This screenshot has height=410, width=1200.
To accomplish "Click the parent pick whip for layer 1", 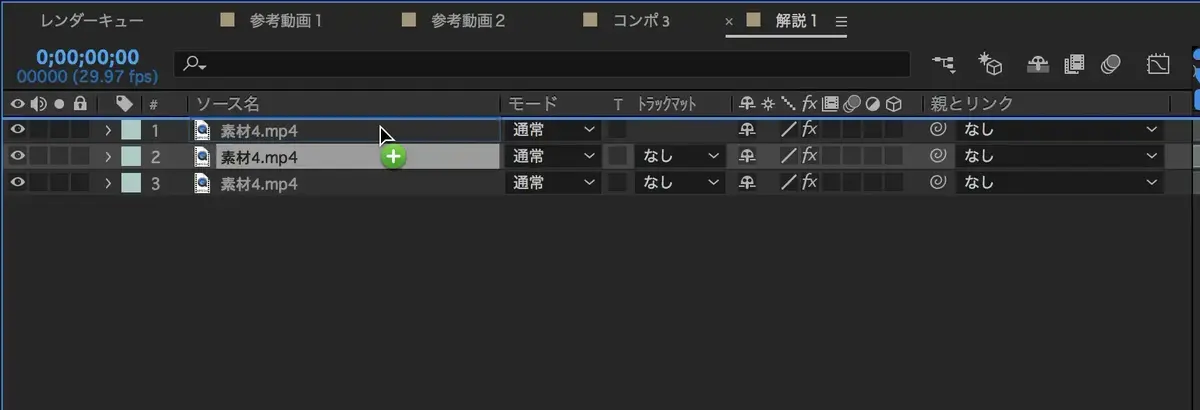I will click(937, 129).
